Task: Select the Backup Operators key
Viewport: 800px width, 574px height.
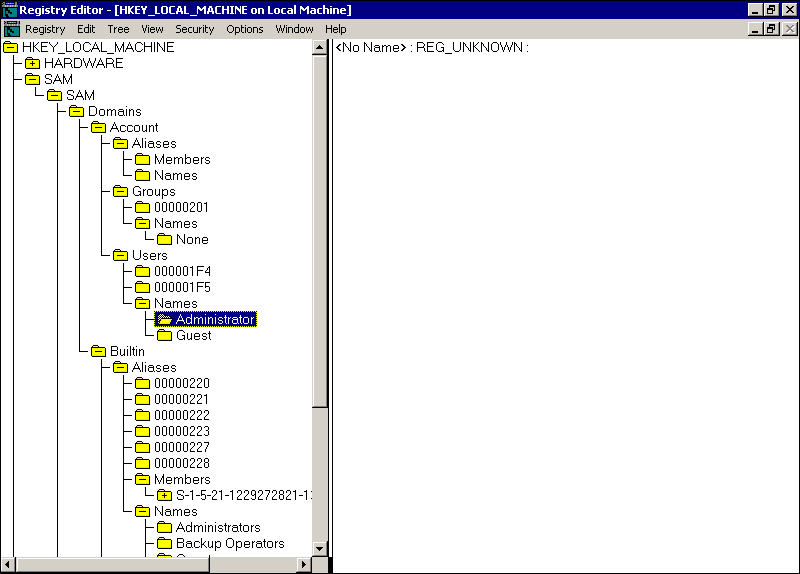Action: (x=230, y=543)
